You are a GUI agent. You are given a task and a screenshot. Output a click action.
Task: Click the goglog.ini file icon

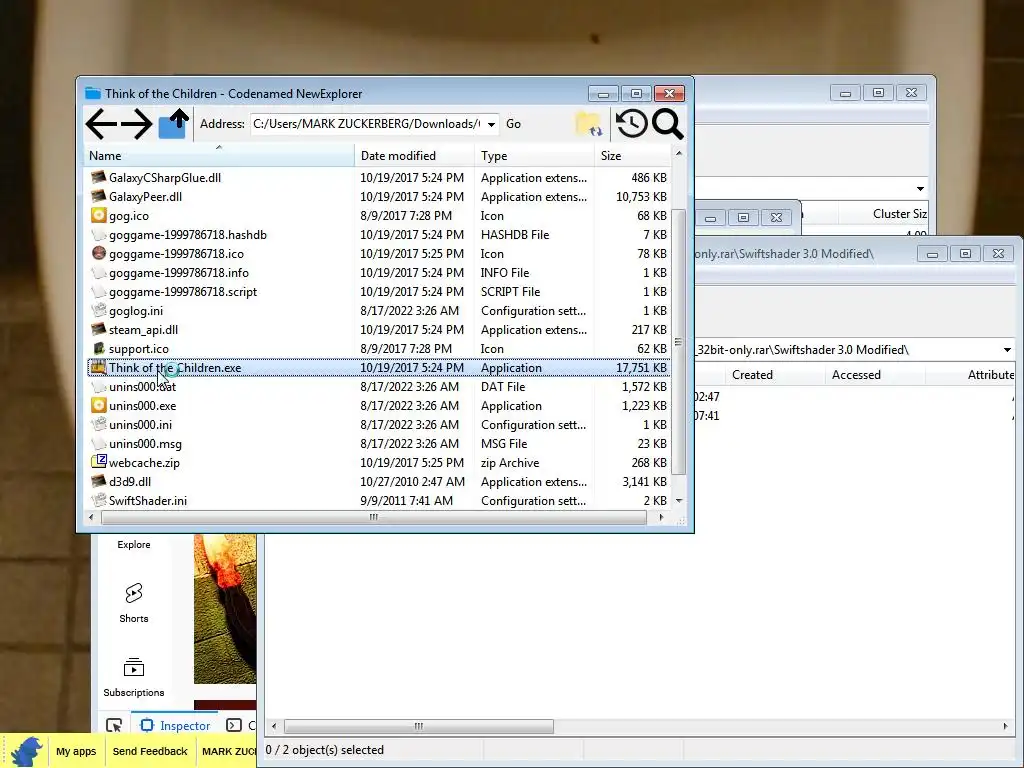[x=99, y=310]
